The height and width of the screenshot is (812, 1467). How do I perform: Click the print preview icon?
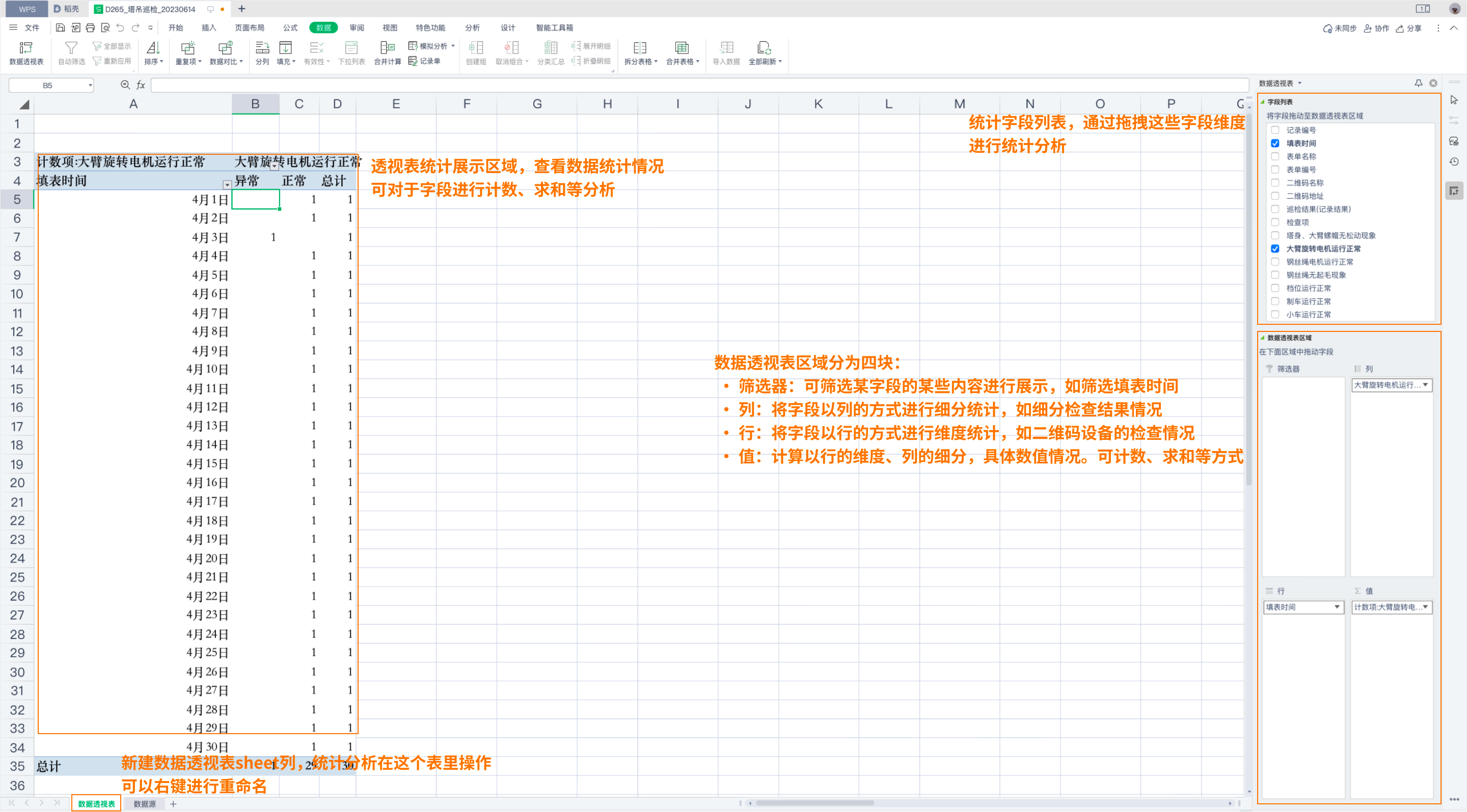pyautogui.click(x=105, y=27)
